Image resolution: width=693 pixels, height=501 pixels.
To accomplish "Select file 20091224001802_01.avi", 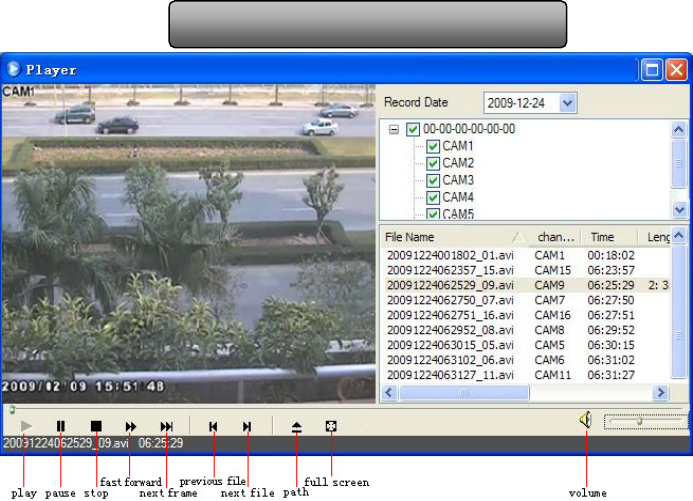I will click(x=450, y=255).
